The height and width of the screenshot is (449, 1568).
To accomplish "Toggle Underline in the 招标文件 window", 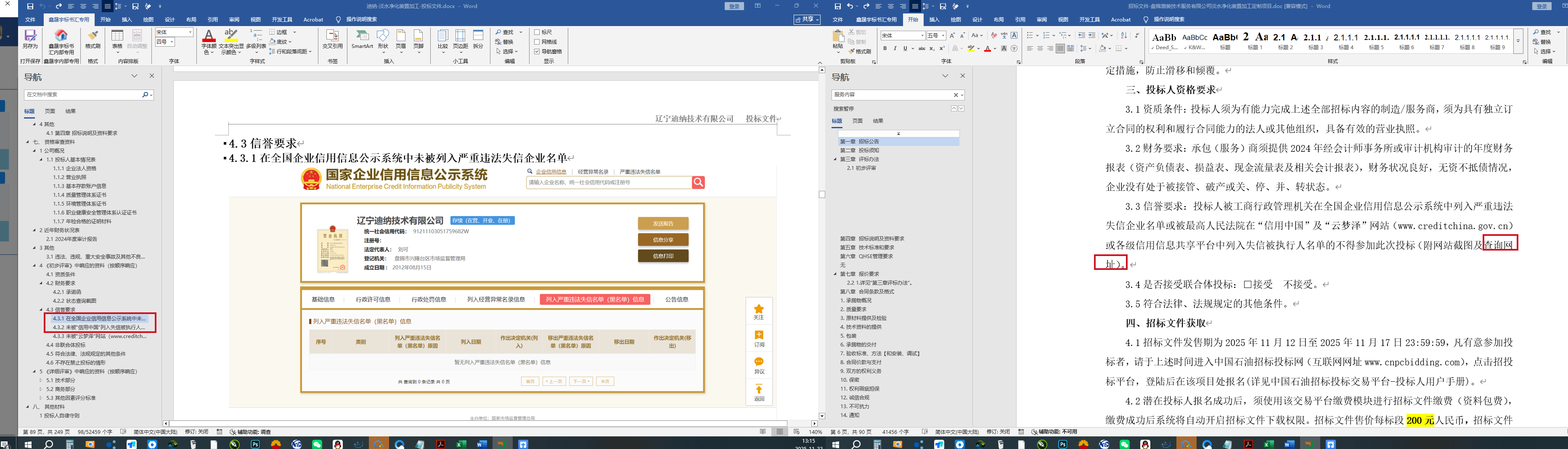I will (905, 49).
